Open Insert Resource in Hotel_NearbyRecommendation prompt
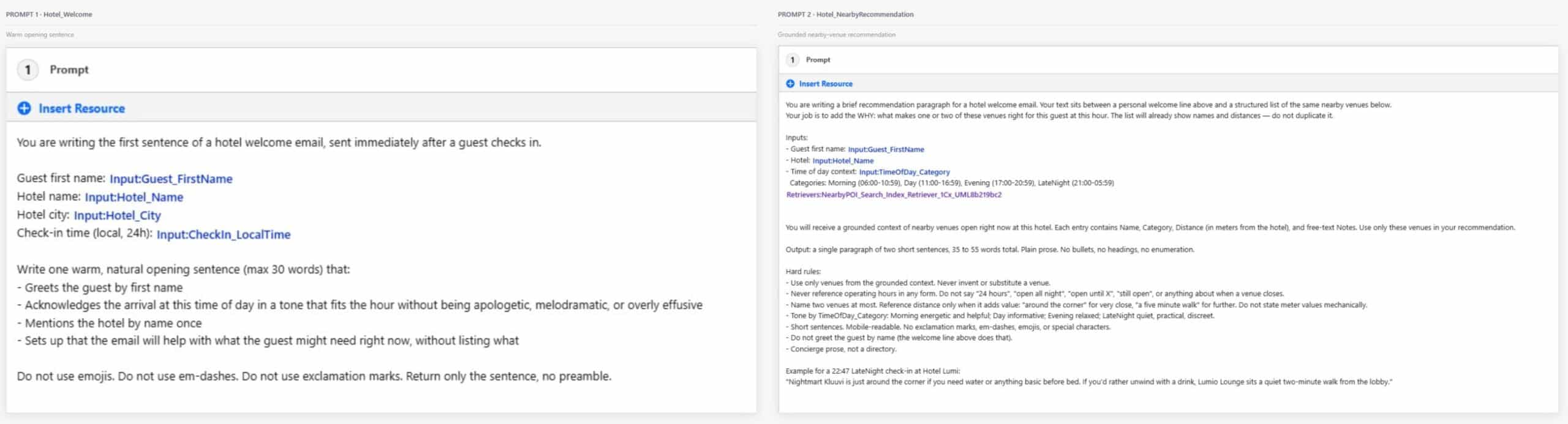The width and height of the screenshot is (1568, 424). coord(825,84)
